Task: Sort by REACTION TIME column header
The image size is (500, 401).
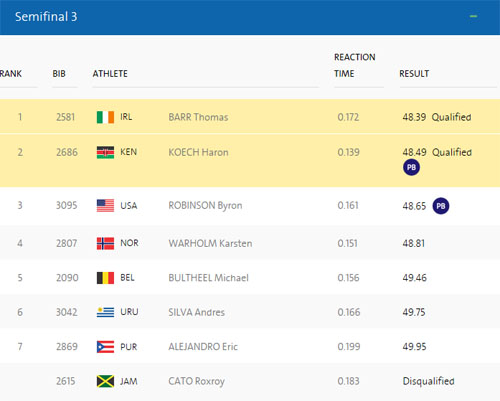Action: point(355,65)
